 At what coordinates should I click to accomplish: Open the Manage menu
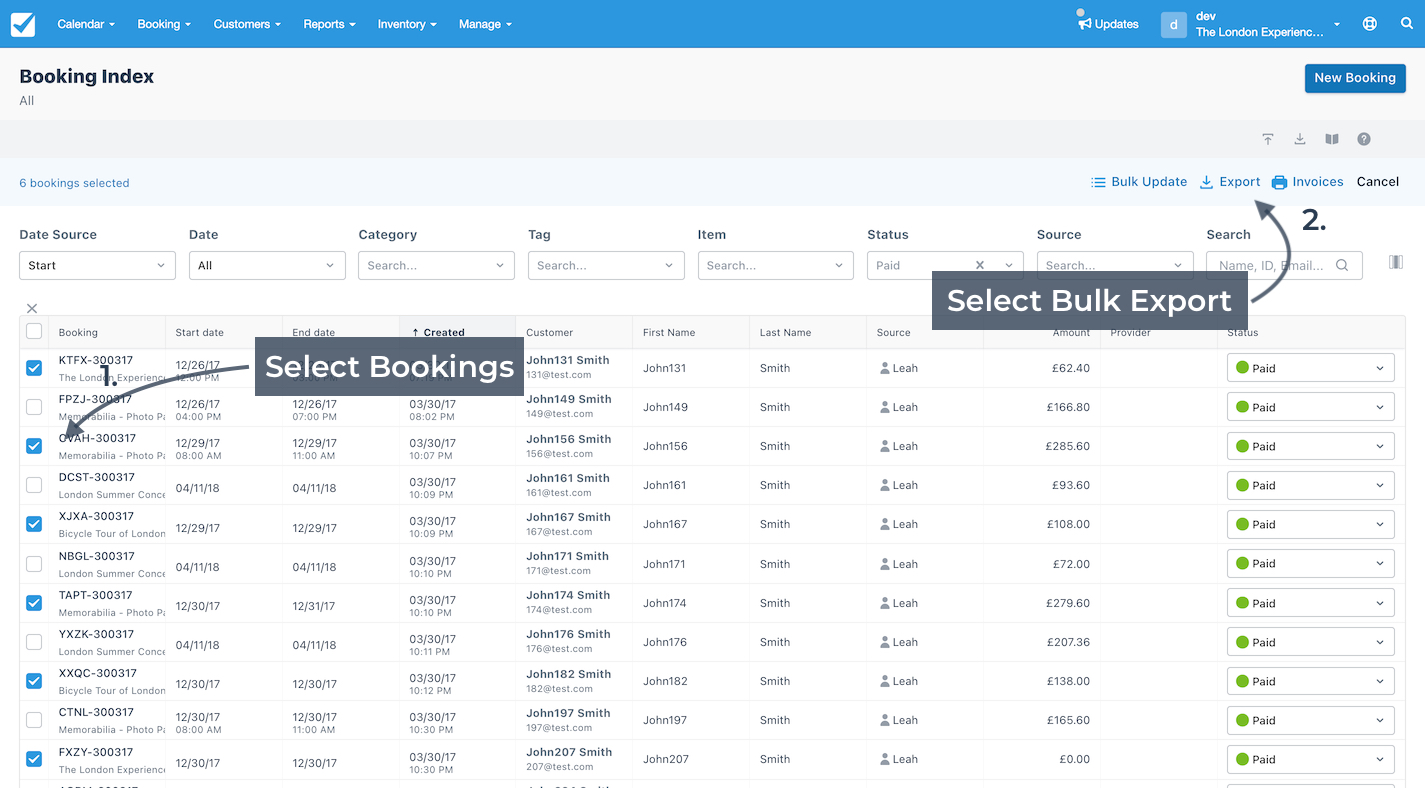(486, 24)
